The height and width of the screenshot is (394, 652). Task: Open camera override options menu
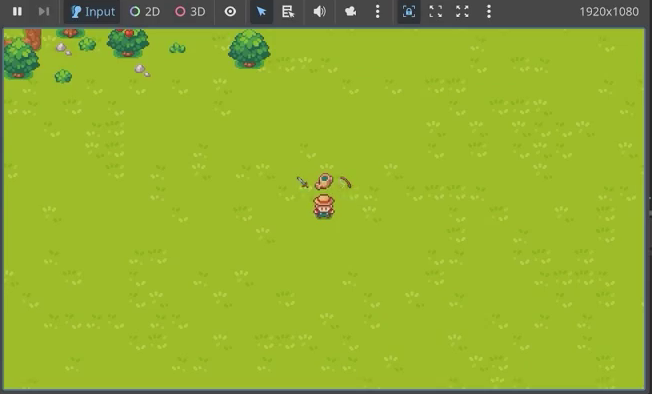(378, 12)
